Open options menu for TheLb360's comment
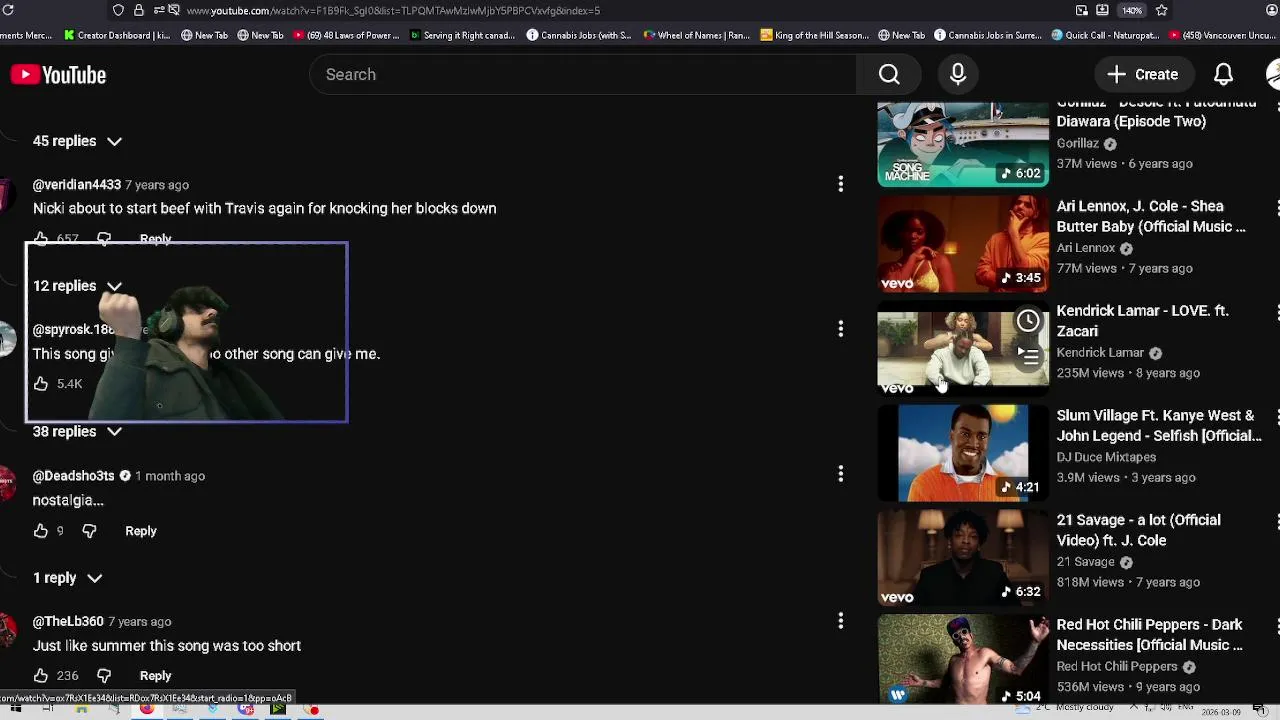The height and width of the screenshot is (720, 1280). click(x=841, y=620)
